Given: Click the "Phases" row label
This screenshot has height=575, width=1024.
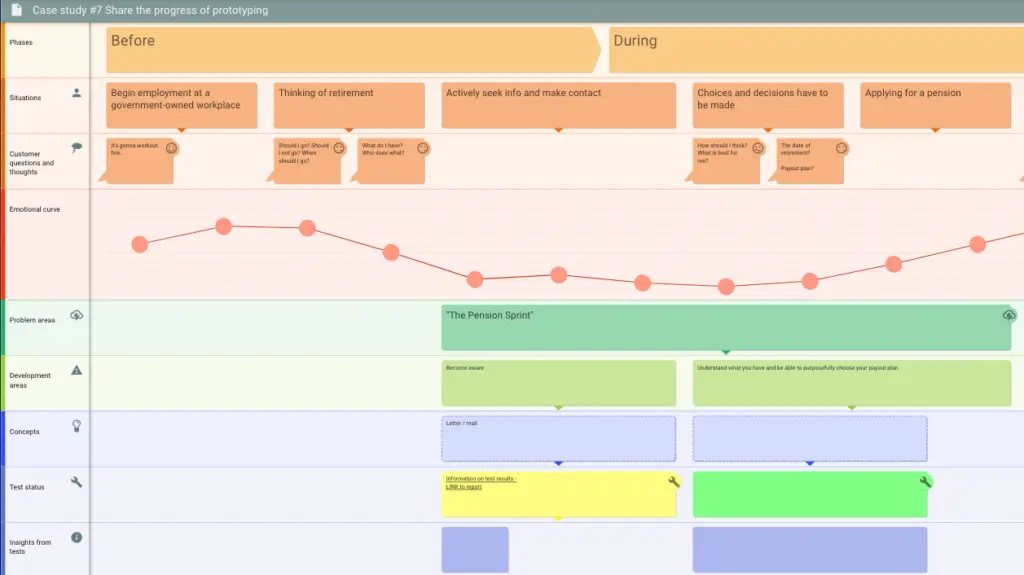Looking at the screenshot, I should 21,42.
